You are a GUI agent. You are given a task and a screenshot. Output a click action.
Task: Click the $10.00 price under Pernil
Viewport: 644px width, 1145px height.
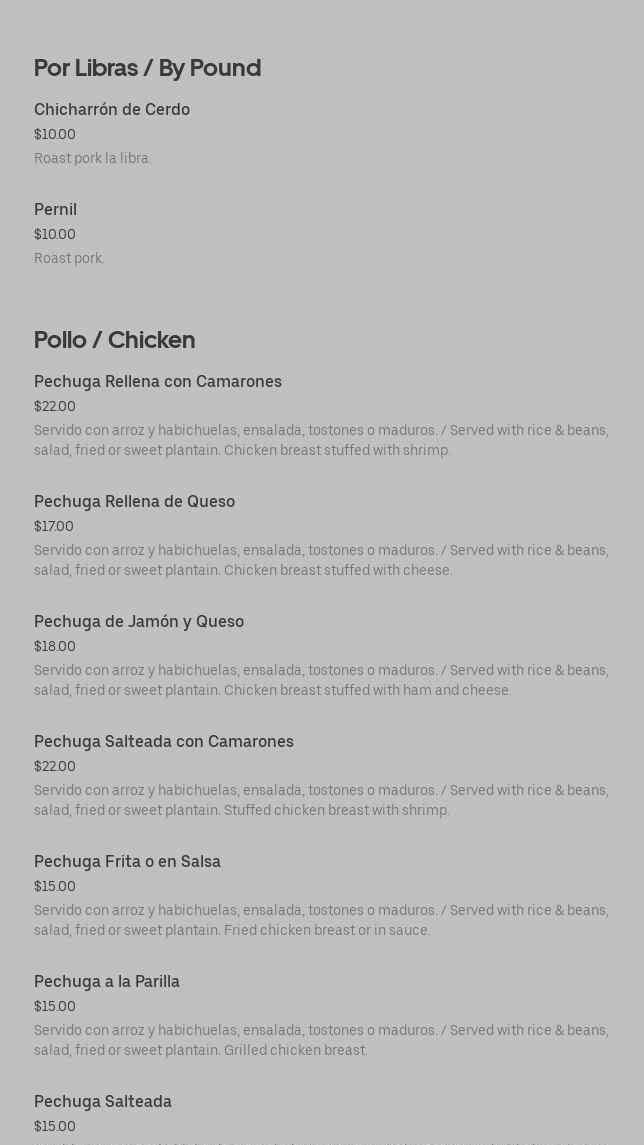(55, 235)
